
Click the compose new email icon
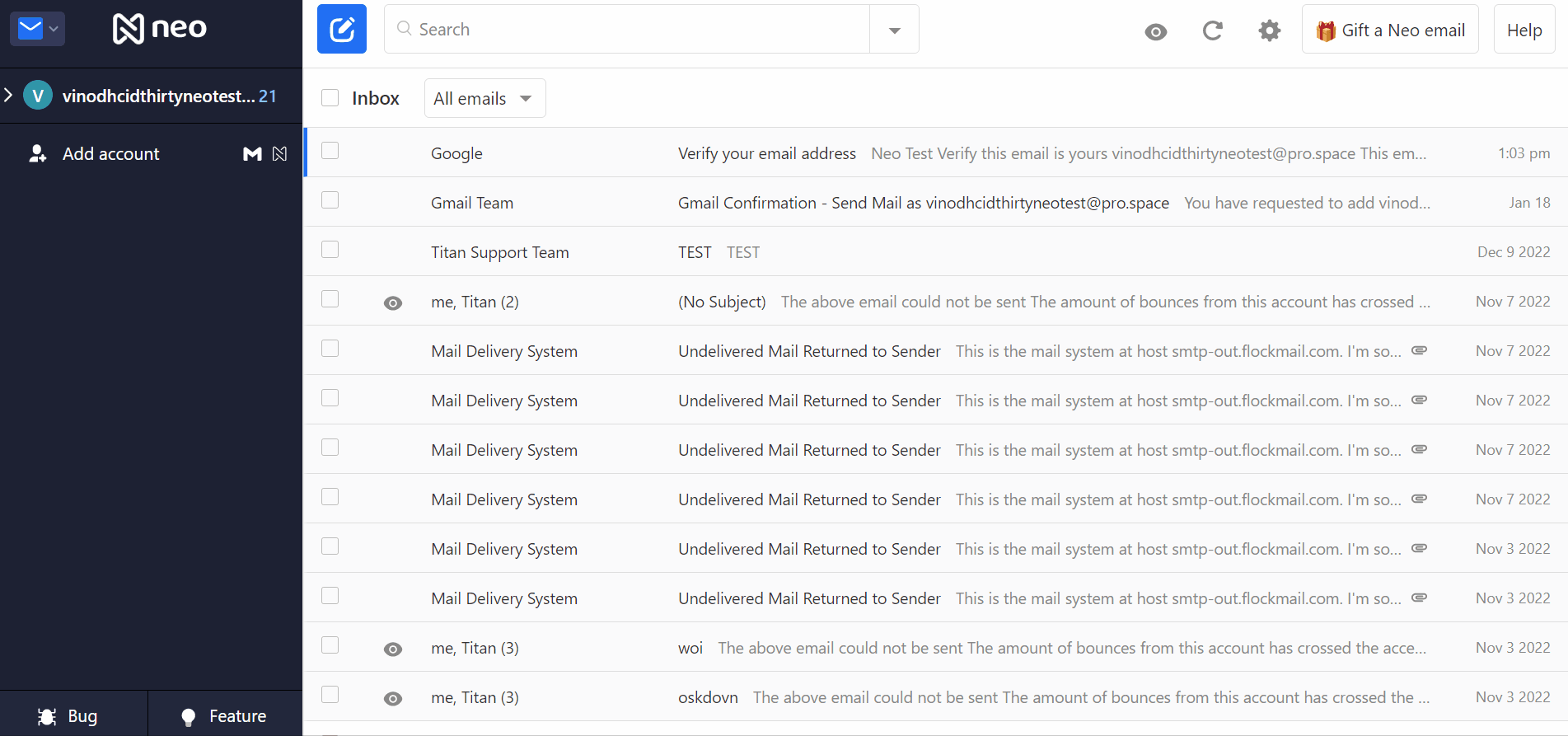pos(342,30)
